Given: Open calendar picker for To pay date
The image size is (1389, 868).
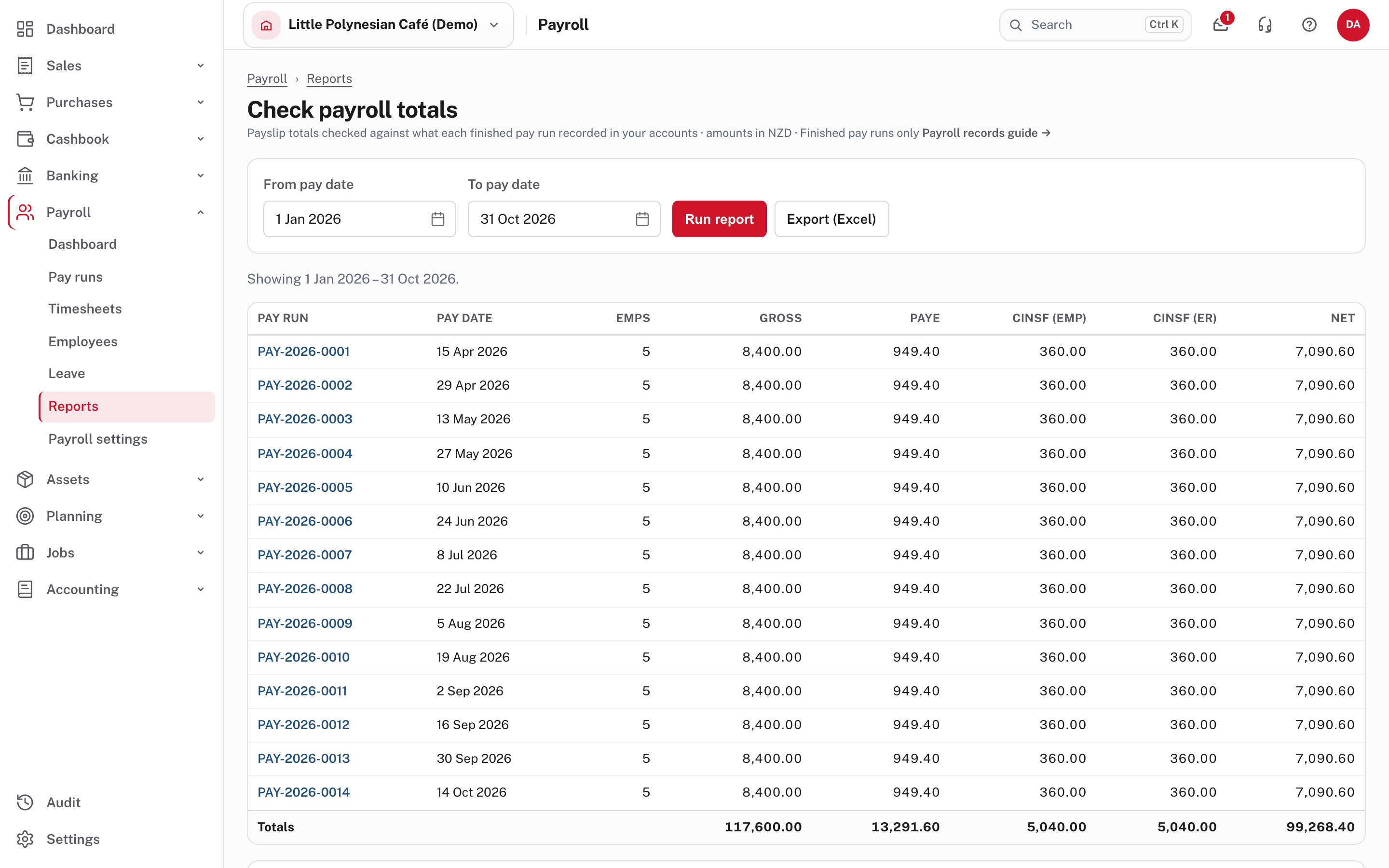Looking at the screenshot, I should tap(642, 219).
